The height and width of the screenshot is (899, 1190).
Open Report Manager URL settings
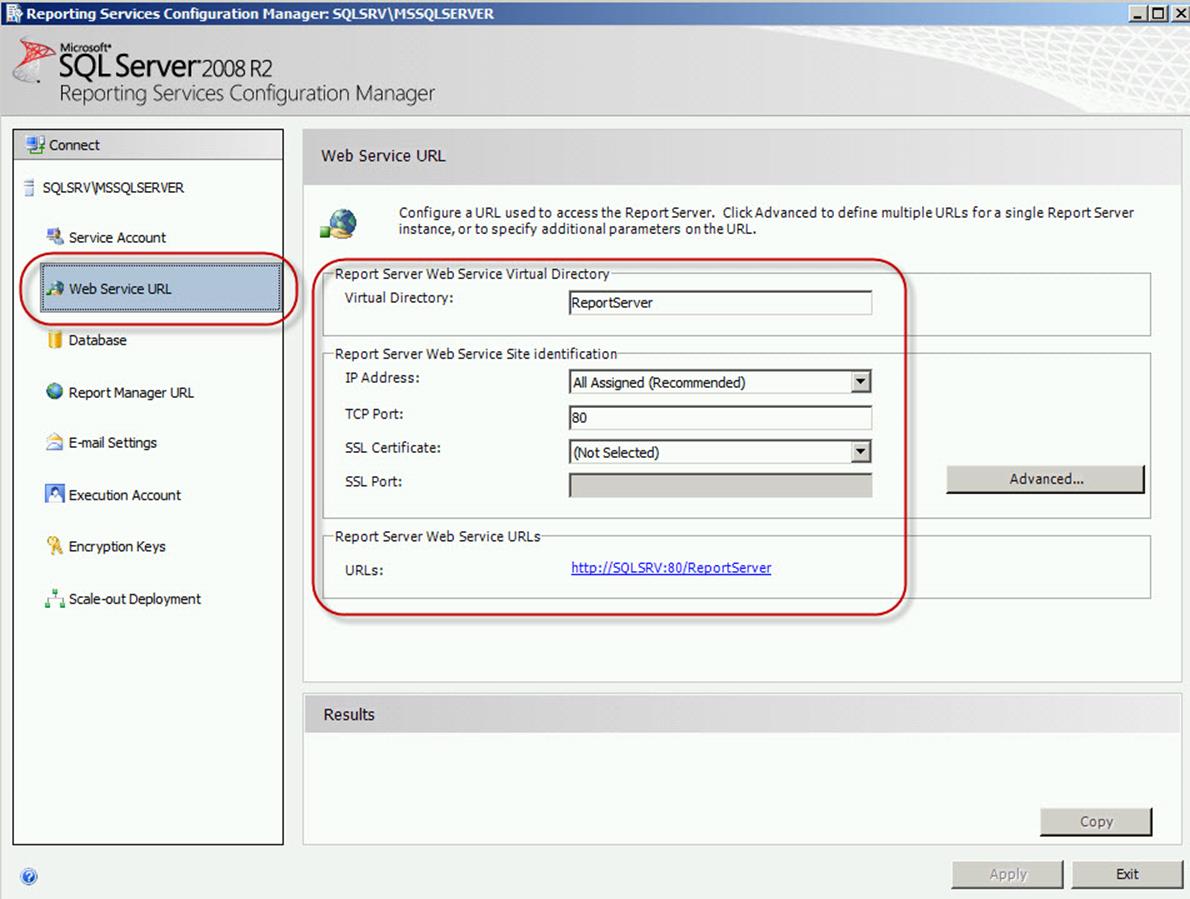131,392
